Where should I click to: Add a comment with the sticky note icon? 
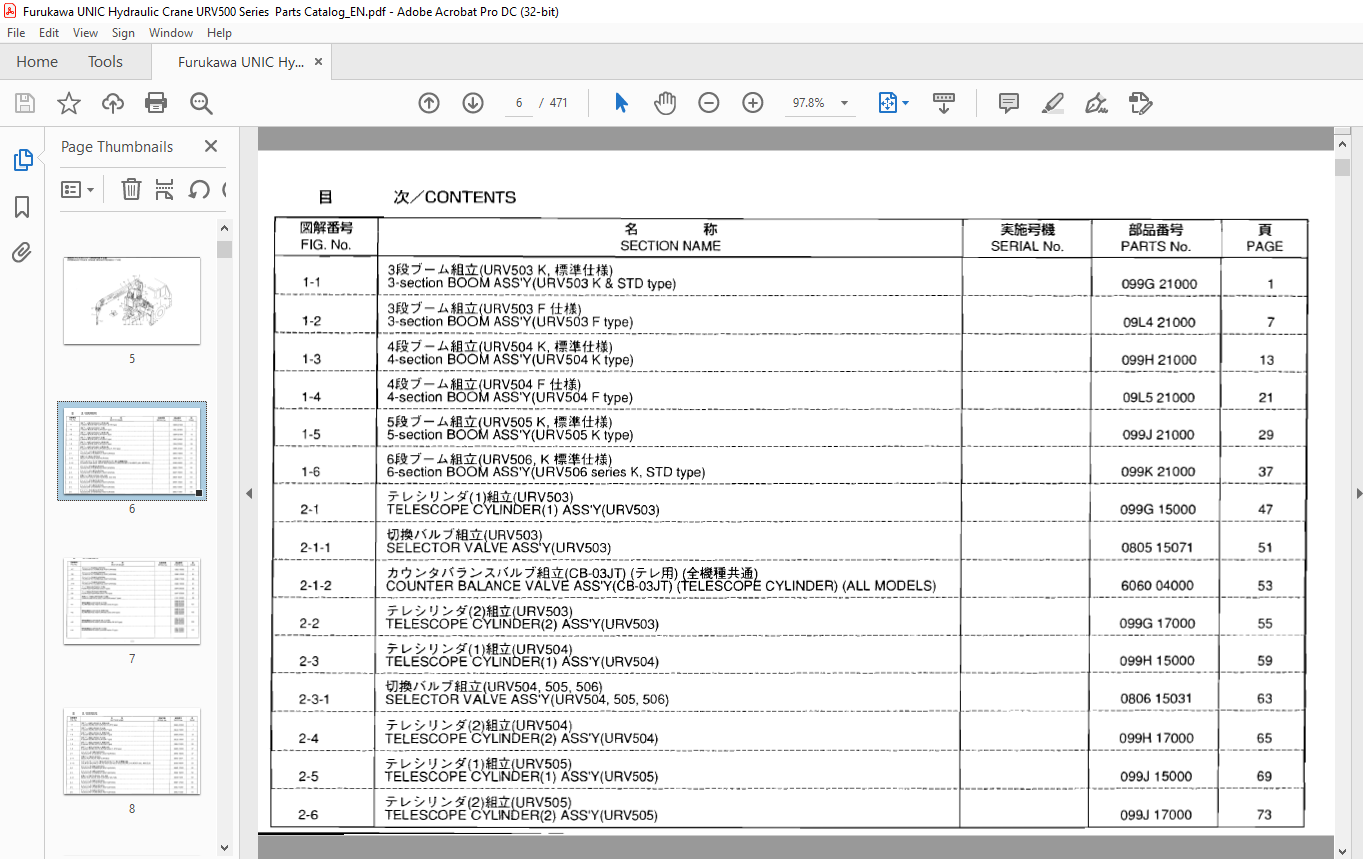tap(1009, 103)
